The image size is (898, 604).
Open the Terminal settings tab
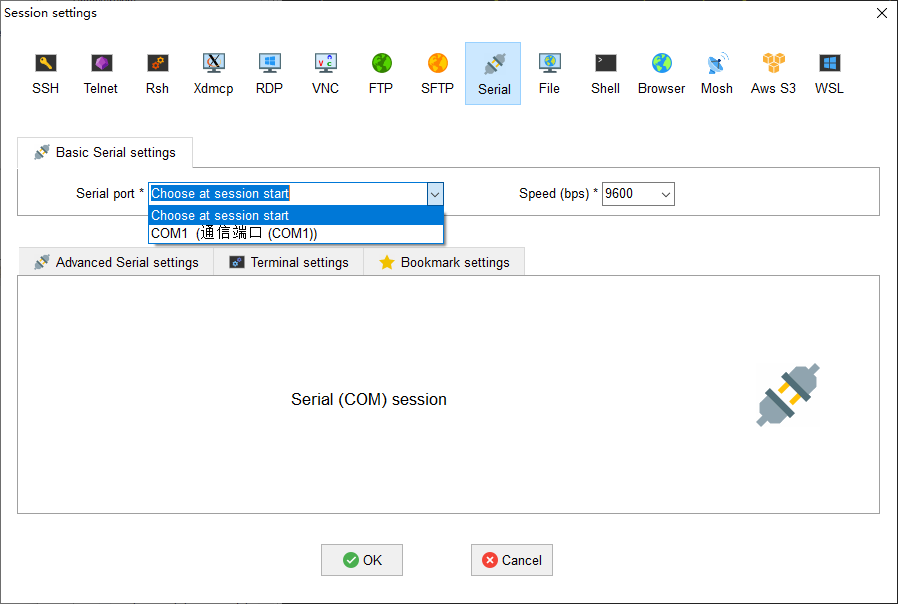tap(289, 262)
